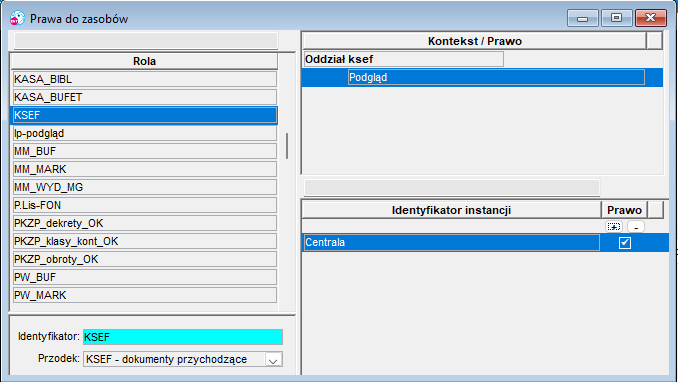Select the KASA_BIBL role
The width and height of the screenshot is (678, 382).
pyautogui.click(x=145, y=79)
